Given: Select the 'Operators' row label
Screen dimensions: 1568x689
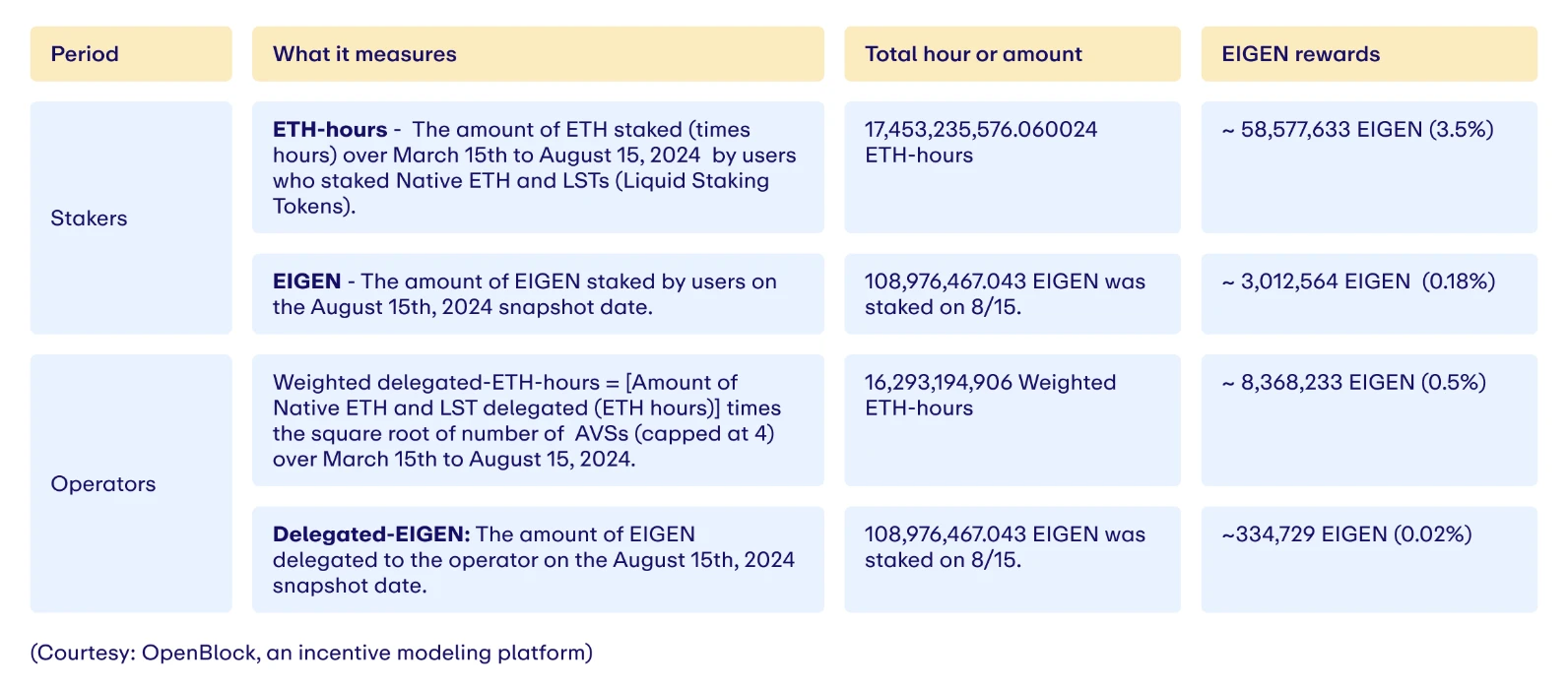Looking at the screenshot, I should click(103, 484).
